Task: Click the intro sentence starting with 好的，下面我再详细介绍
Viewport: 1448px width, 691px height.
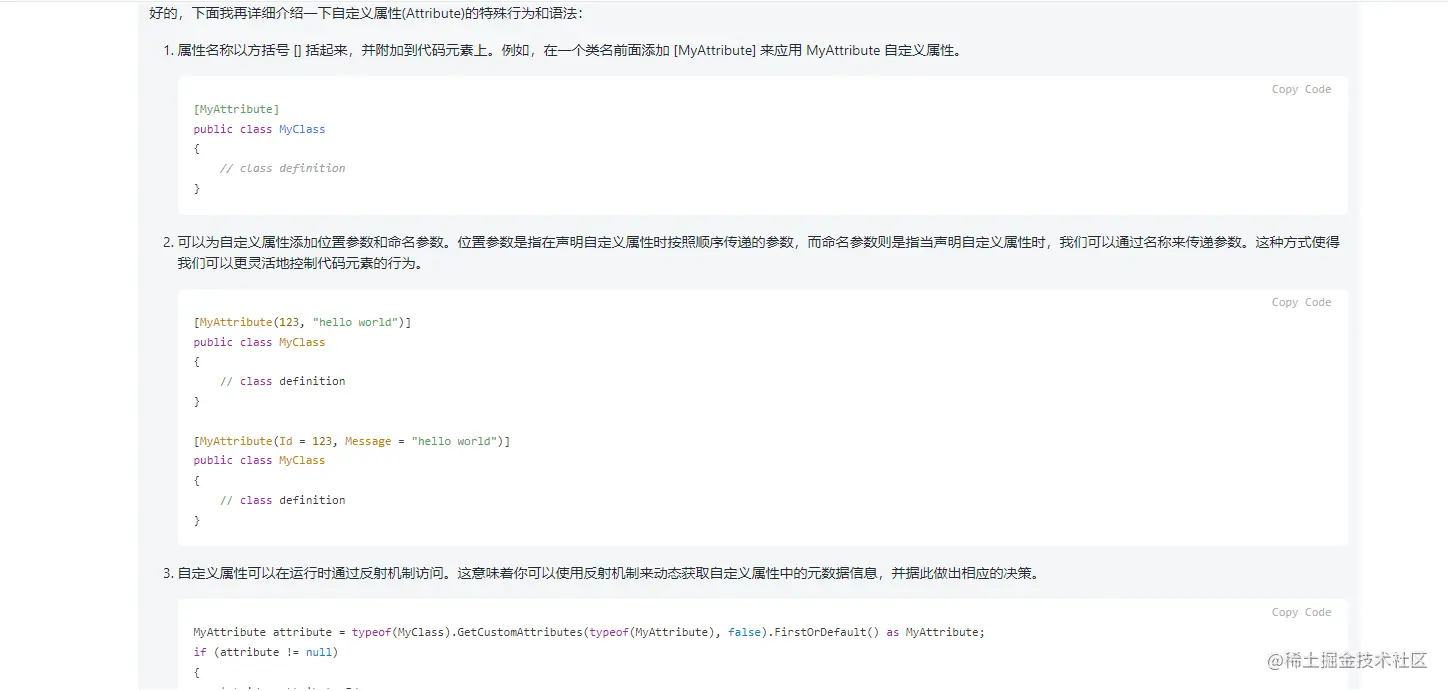Action: pos(366,13)
